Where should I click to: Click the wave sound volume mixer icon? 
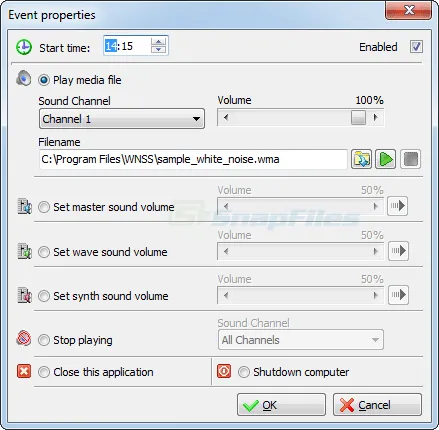(x=24, y=251)
